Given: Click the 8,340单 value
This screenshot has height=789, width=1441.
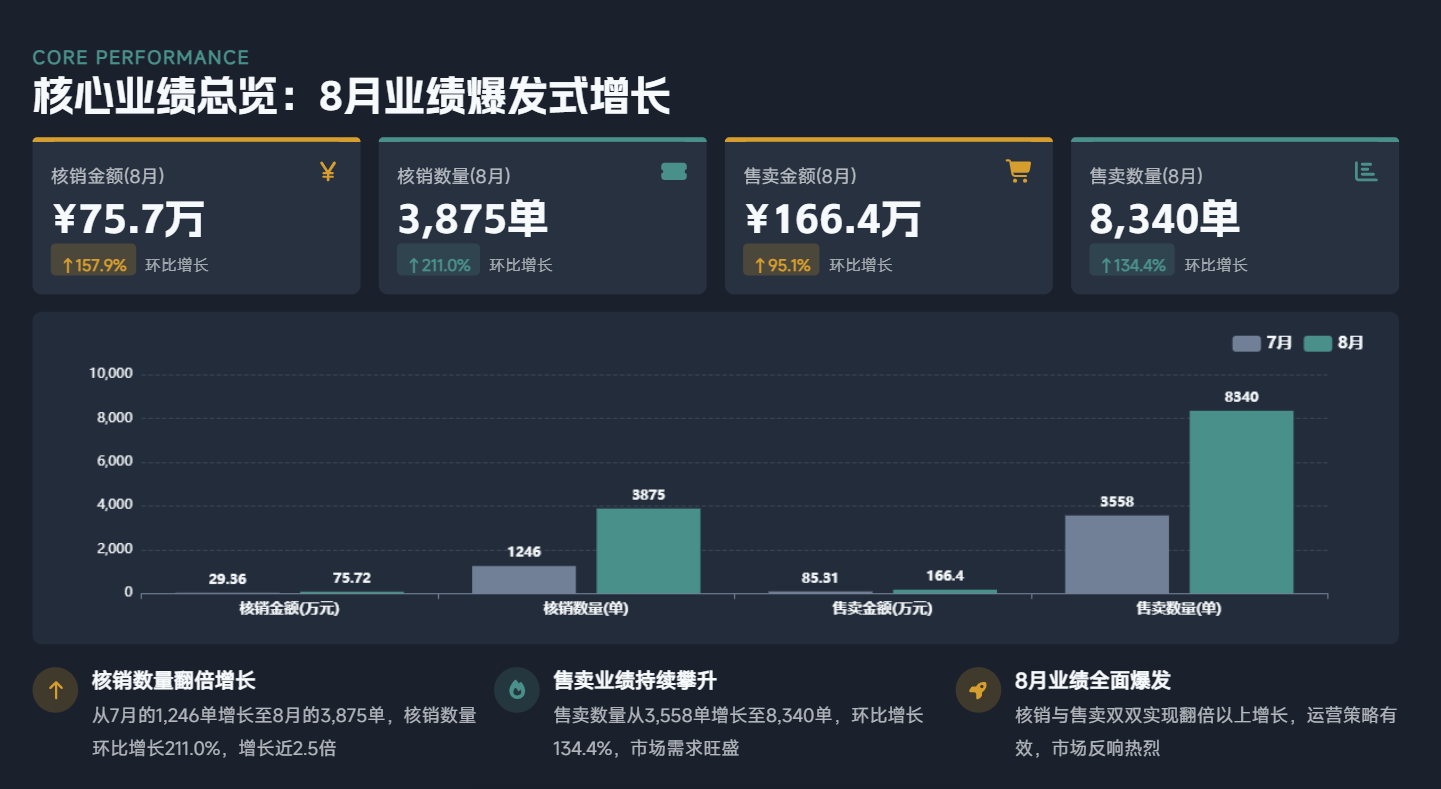Looking at the screenshot, I should [x=1165, y=219].
